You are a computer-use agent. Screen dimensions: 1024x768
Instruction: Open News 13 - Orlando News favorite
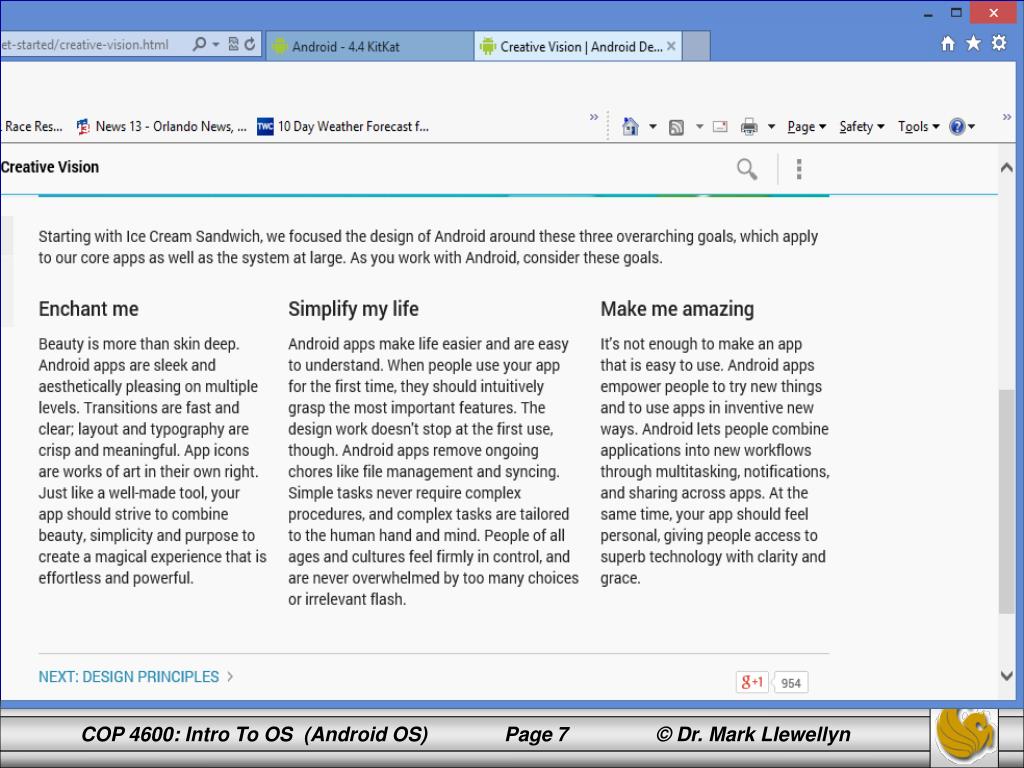[161, 127]
